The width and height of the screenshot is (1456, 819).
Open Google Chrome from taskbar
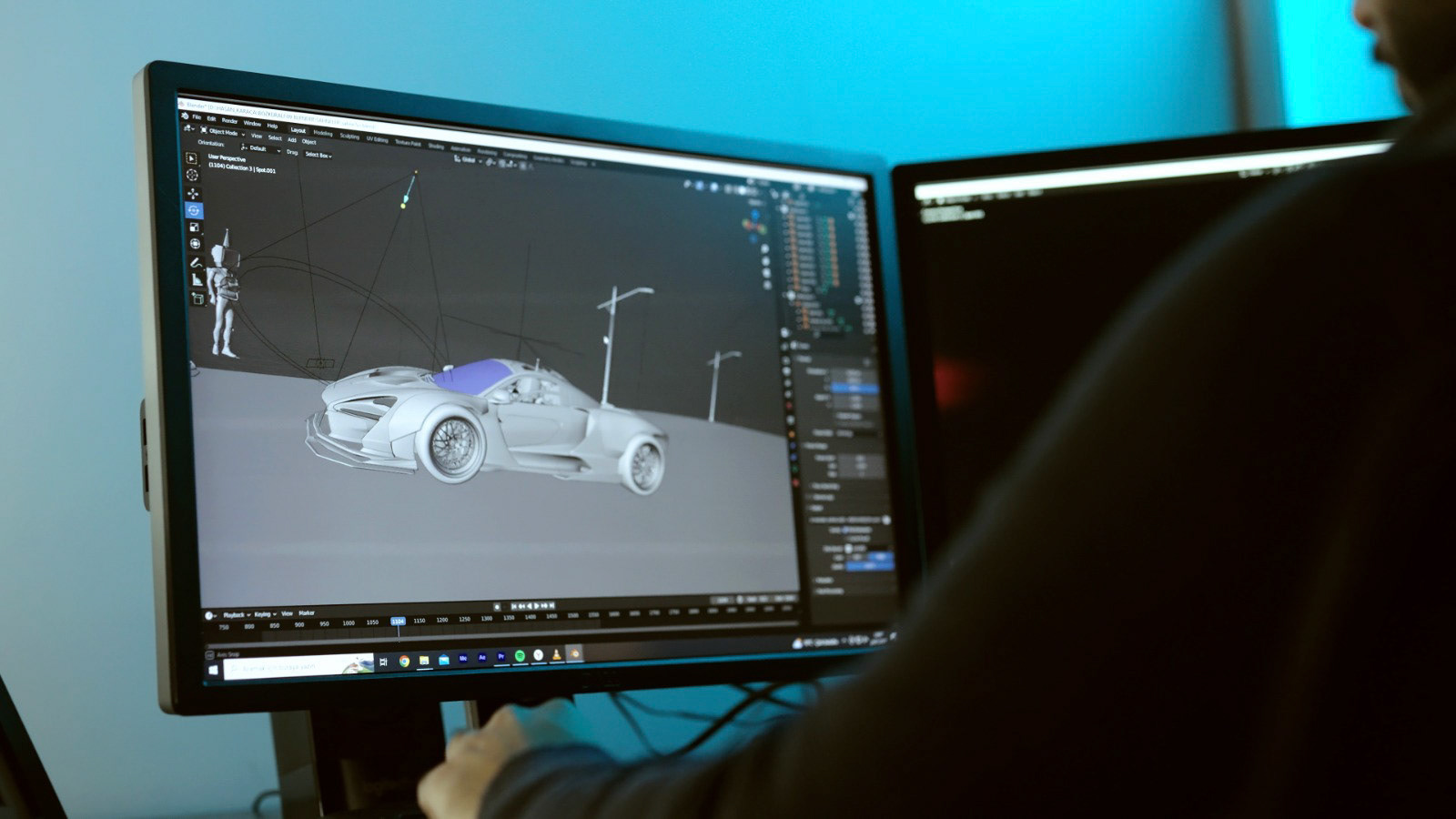click(404, 661)
